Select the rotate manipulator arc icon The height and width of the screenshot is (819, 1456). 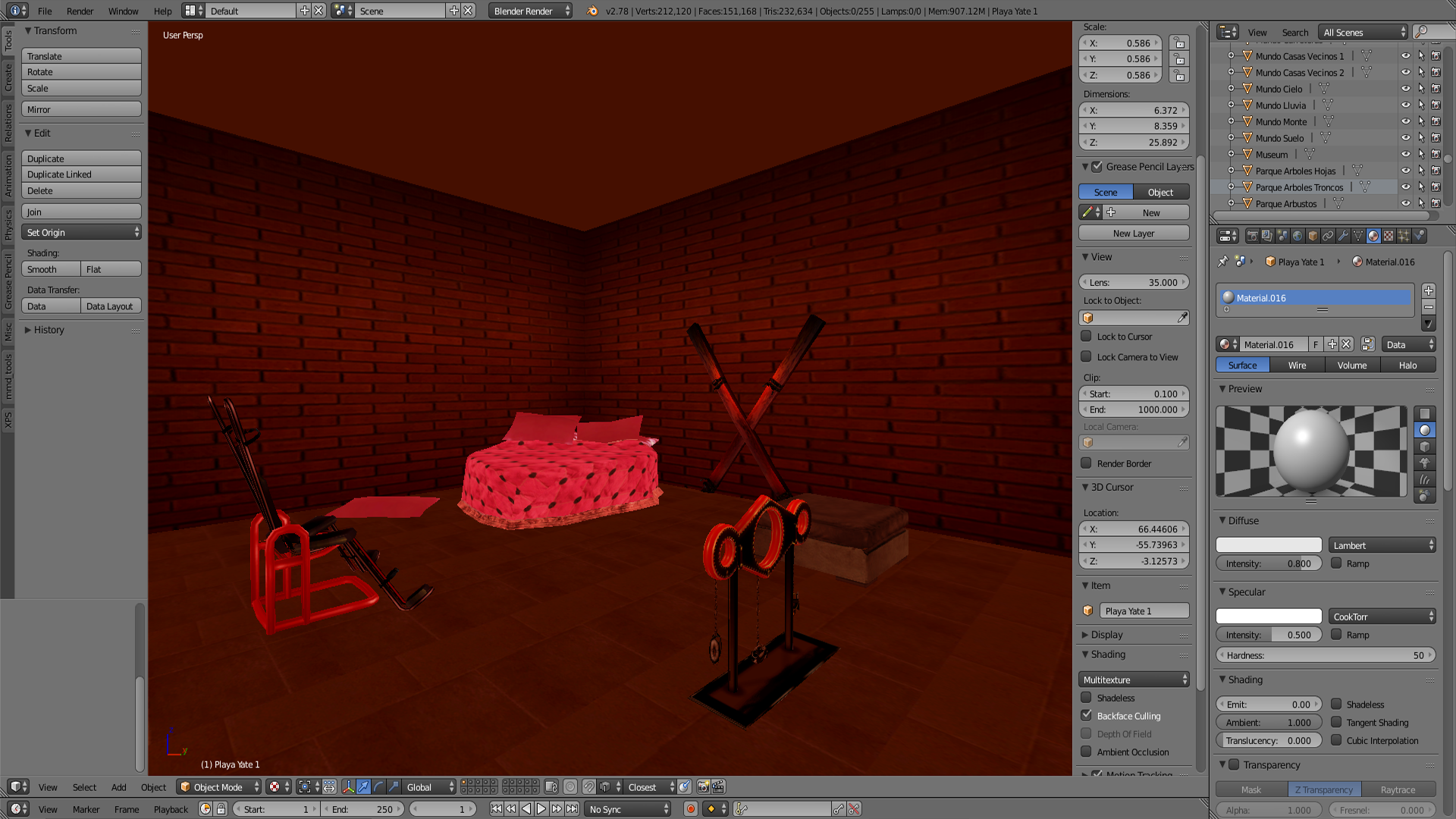[x=378, y=787]
